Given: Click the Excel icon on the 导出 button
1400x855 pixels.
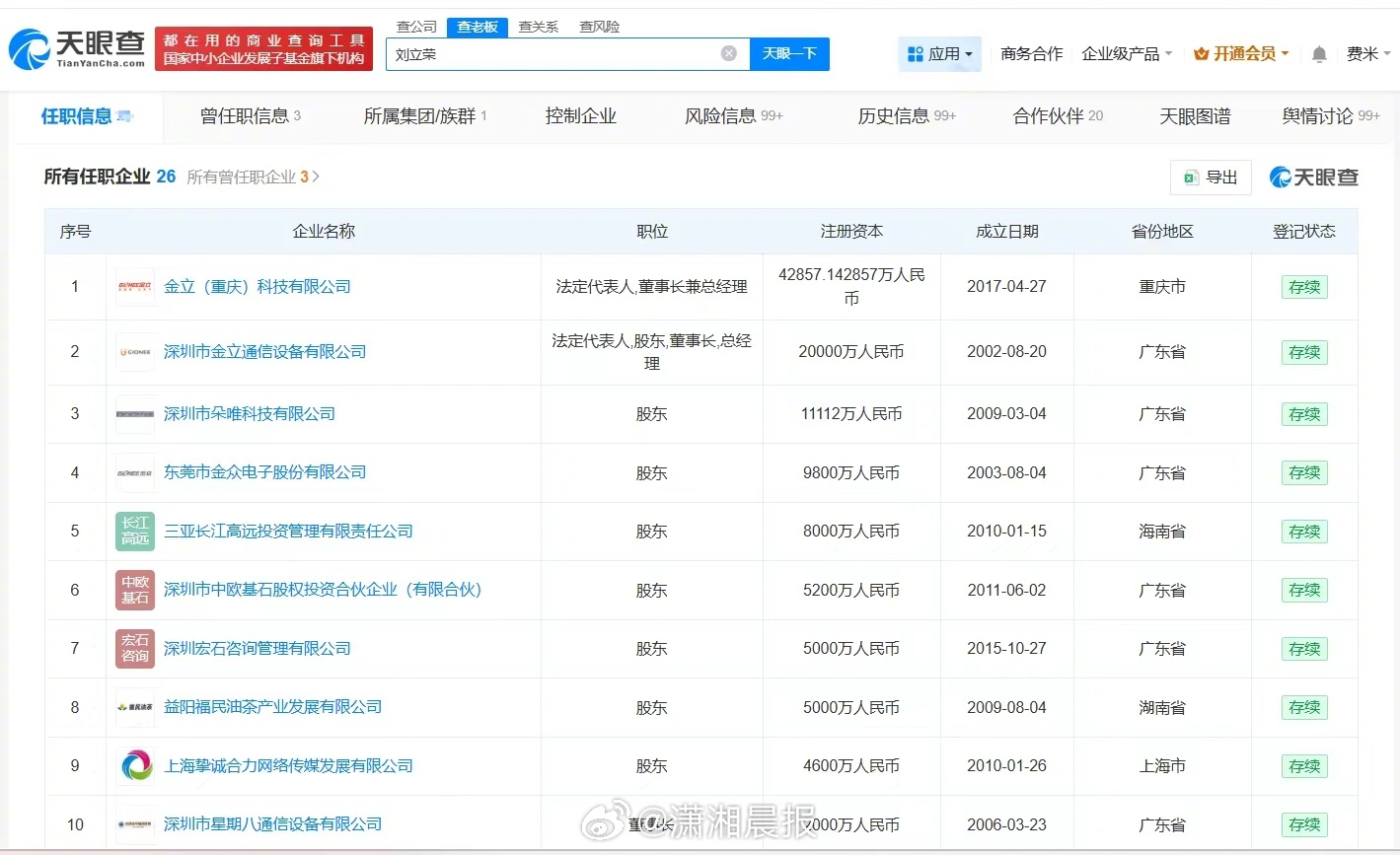Looking at the screenshot, I should (x=1192, y=177).
